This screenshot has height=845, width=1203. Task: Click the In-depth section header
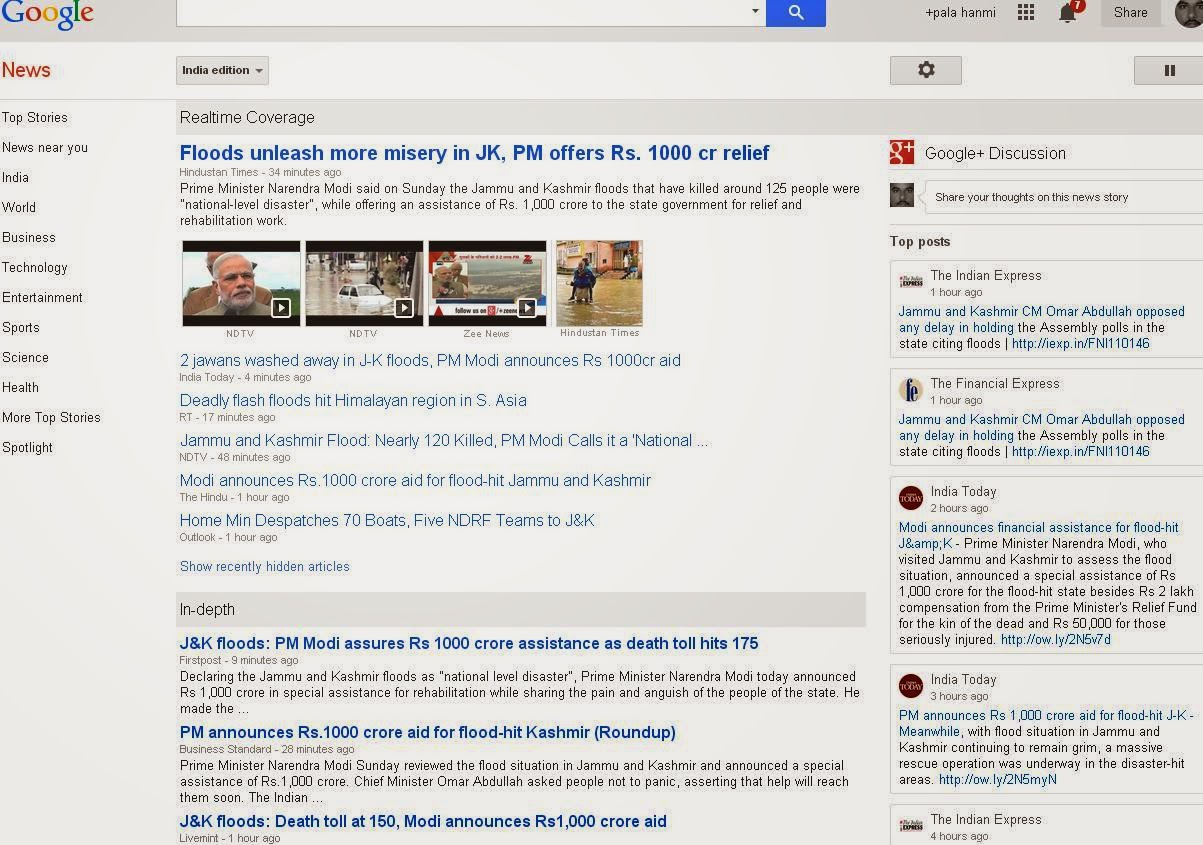pos(207,609)
